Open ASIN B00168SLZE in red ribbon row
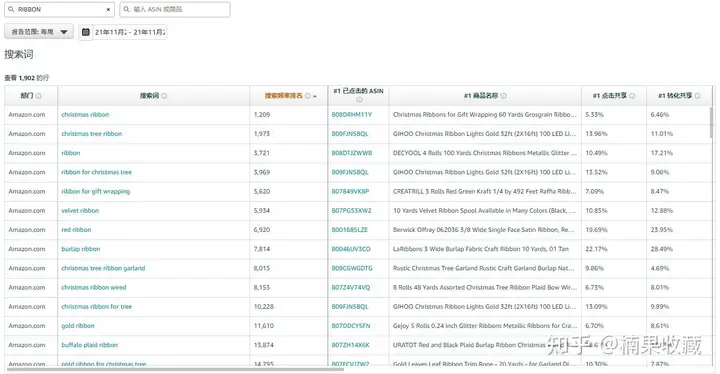 349,230
